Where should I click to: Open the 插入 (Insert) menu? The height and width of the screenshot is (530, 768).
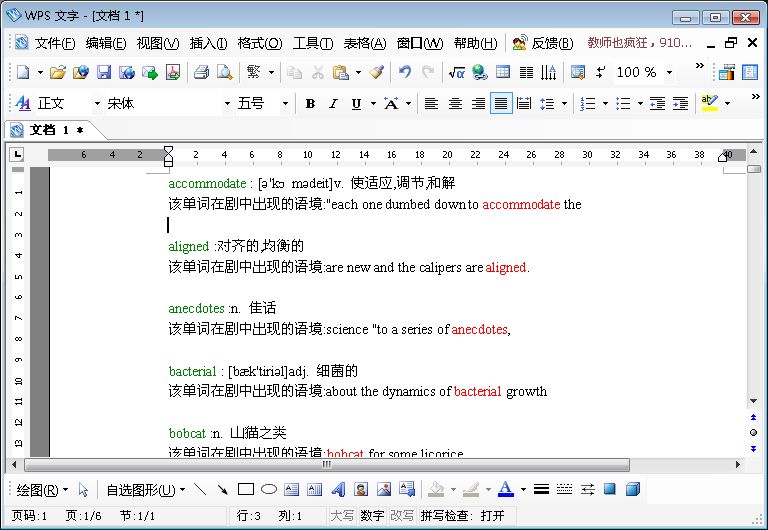click(208, 43)
